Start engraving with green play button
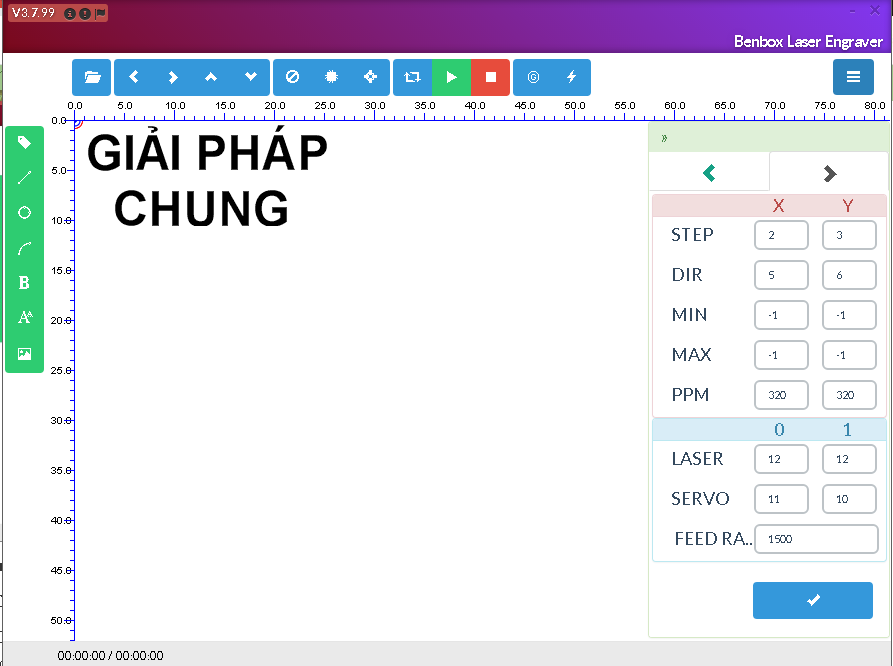893x666 pixels. point(452,77)
